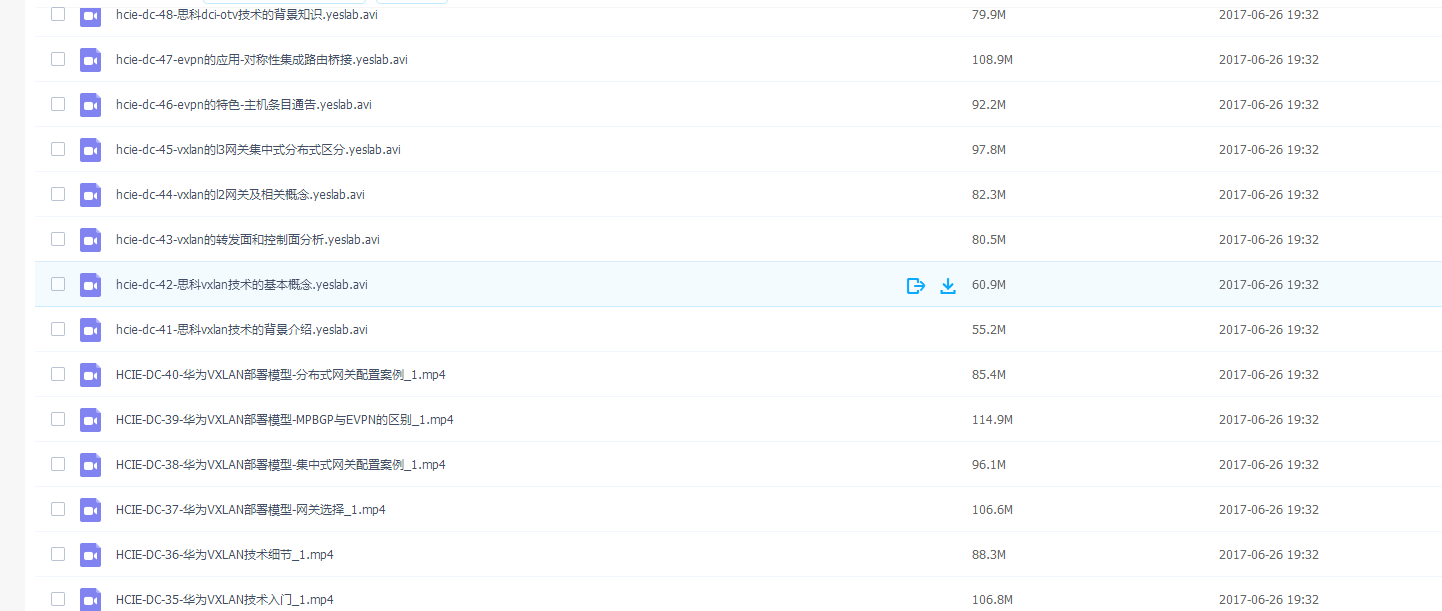
Task: Mark the HCIE-DC-40 file checkbox
Action: [58, 374]
